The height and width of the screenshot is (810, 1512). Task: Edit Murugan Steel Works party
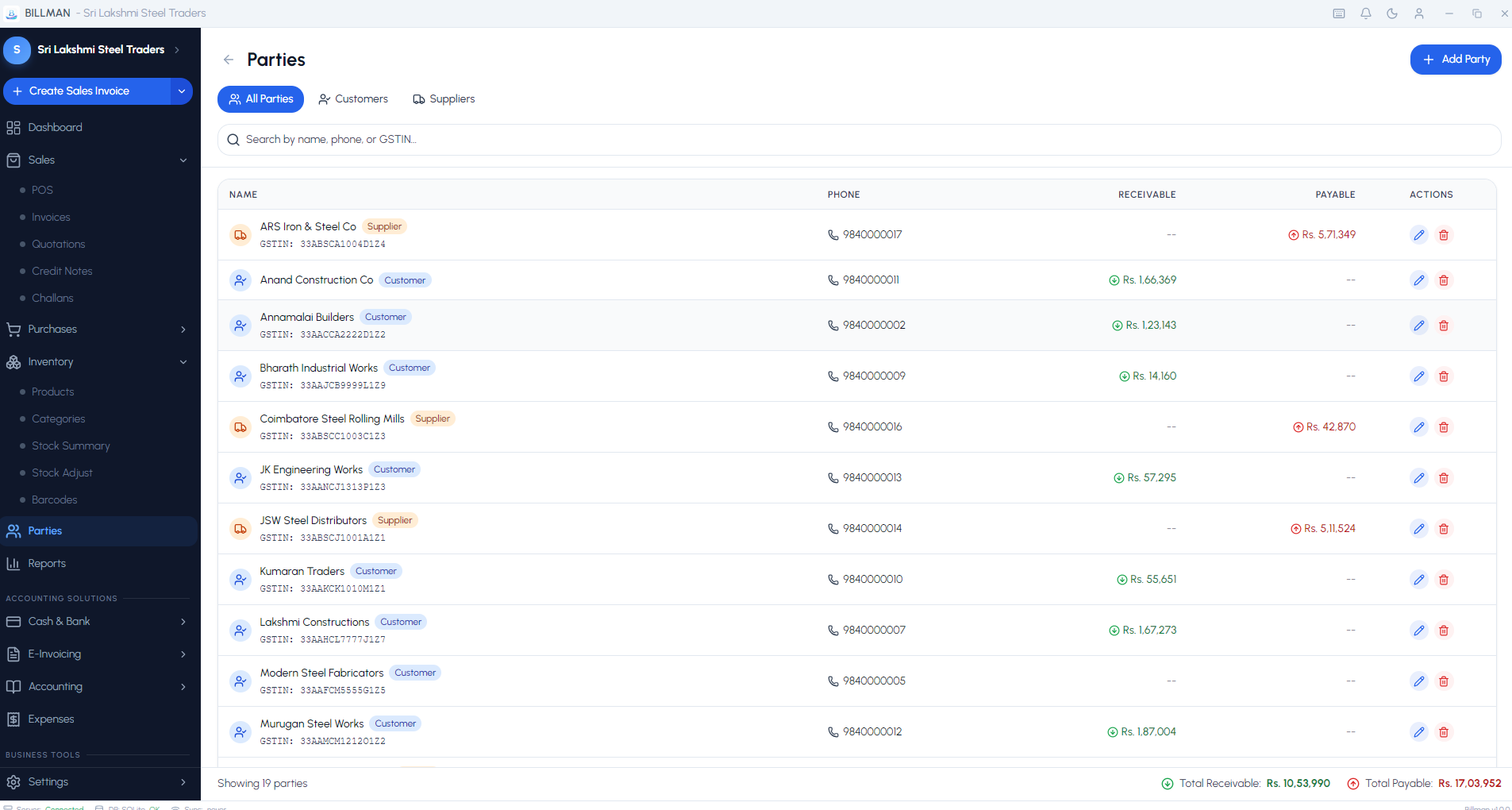click(1419, 732)
